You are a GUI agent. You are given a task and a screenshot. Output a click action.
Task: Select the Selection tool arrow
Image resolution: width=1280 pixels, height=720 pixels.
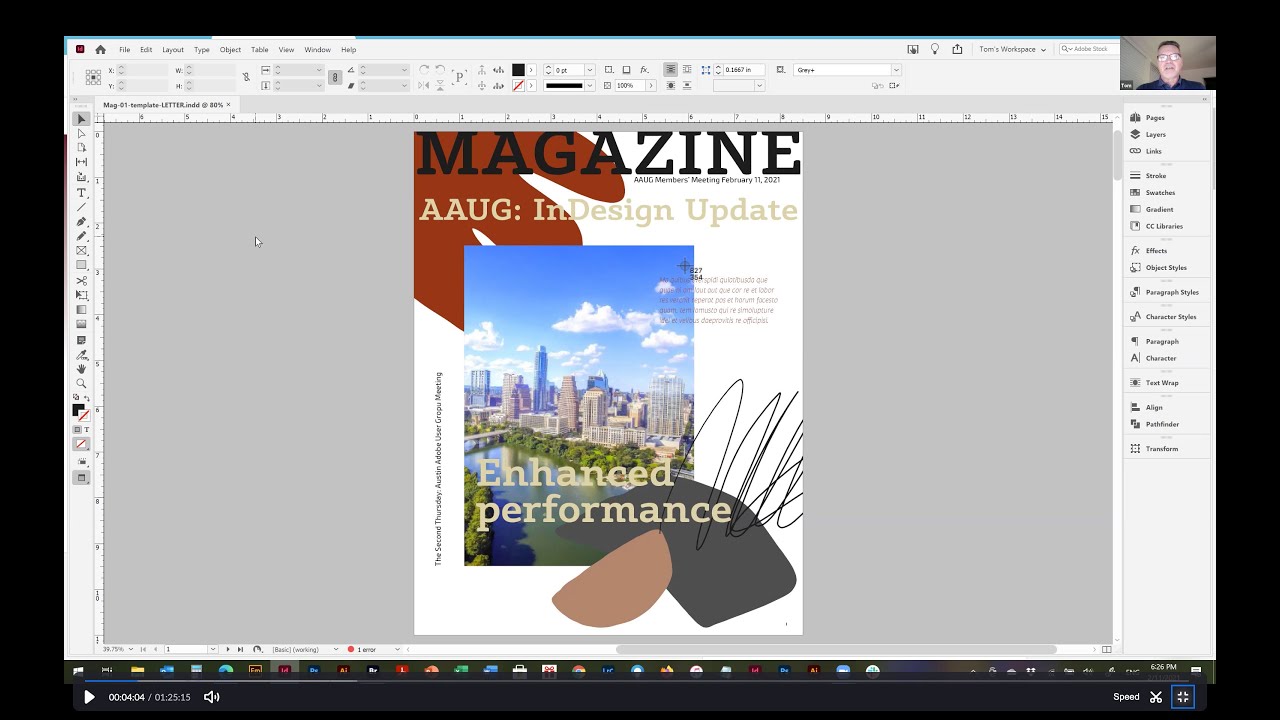82,119
